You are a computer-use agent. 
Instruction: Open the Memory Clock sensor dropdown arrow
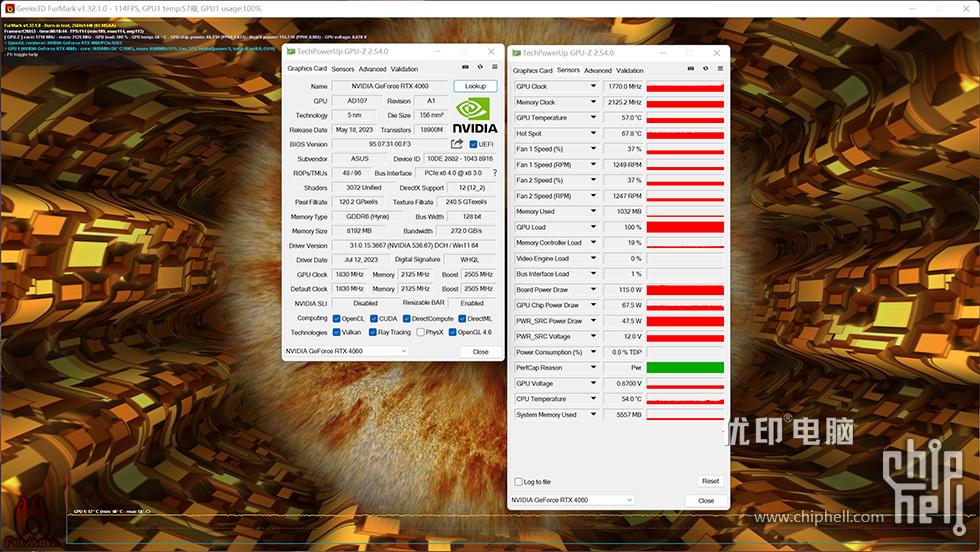coord(593,102)
